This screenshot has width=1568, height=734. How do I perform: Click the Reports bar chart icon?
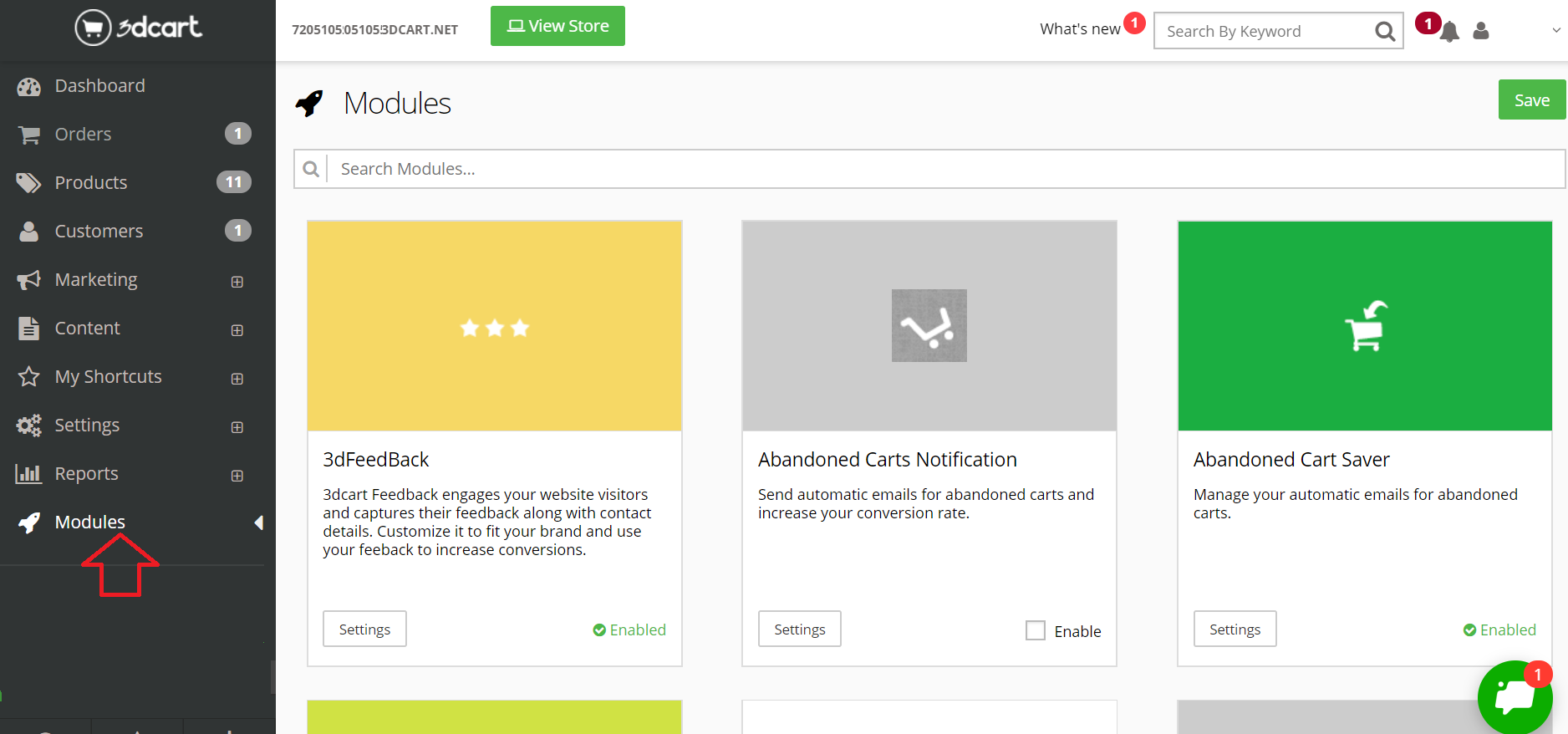pos(29,474)
